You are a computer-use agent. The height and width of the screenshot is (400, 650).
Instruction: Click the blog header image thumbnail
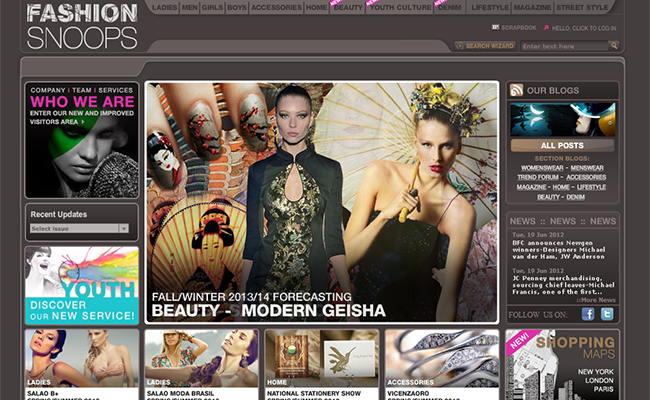click(563, 120)
